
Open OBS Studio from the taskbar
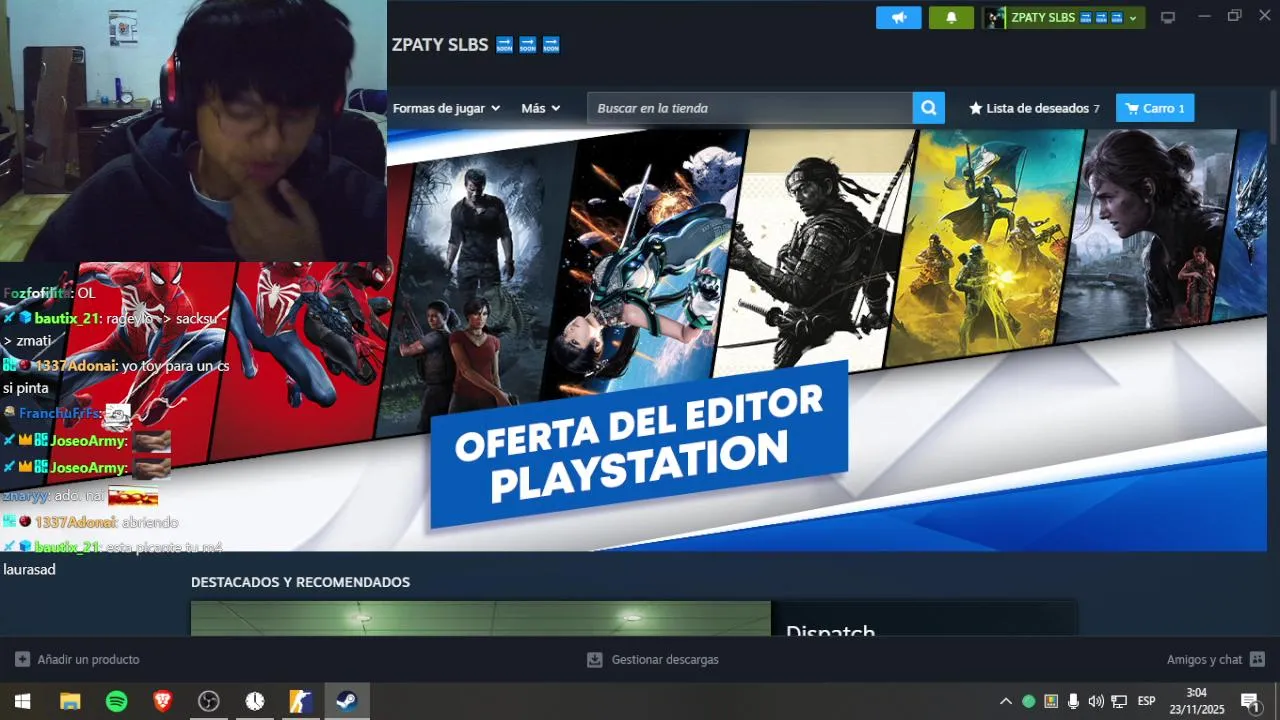coord(209,701)
